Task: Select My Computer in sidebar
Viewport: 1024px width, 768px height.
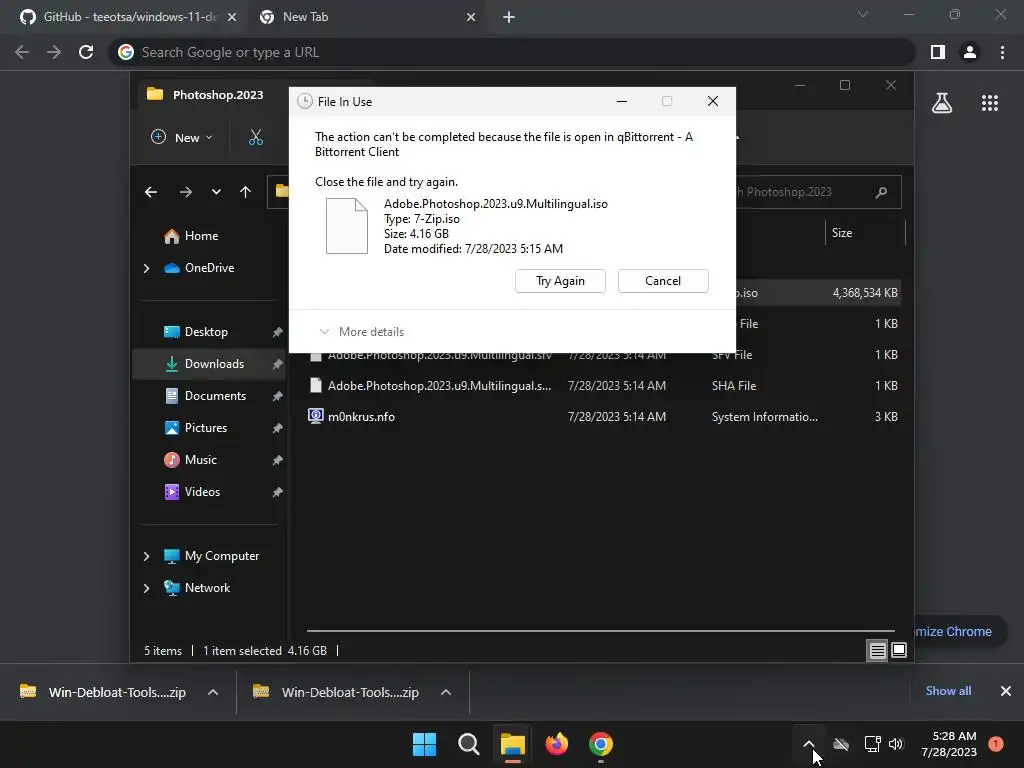Action: pyautogui.click(x=211, y=556)
